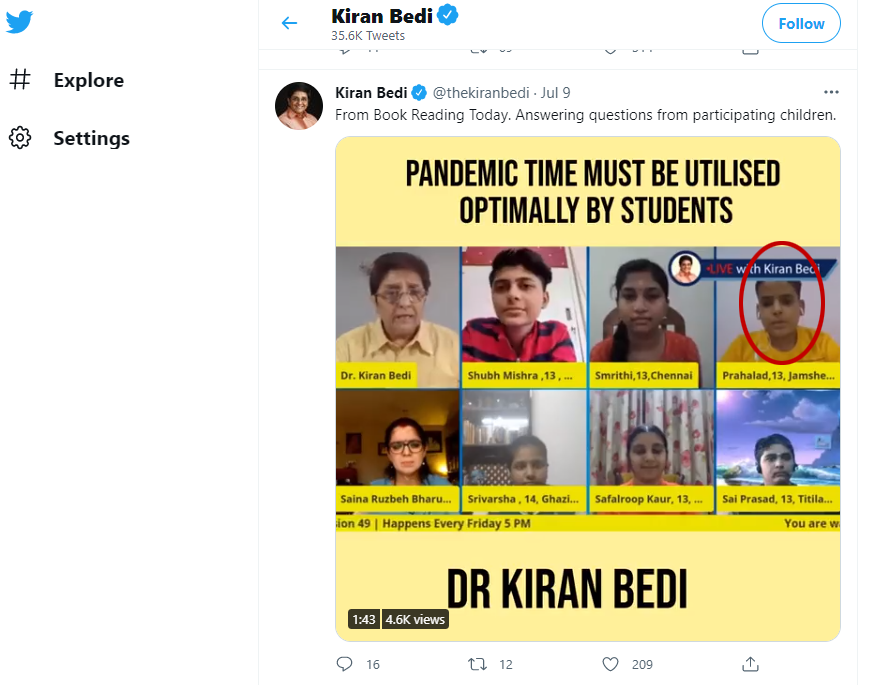Screen dimensions: 872x685
Task: Go back using the arrow icon
Action: click(x=290, y=23)
